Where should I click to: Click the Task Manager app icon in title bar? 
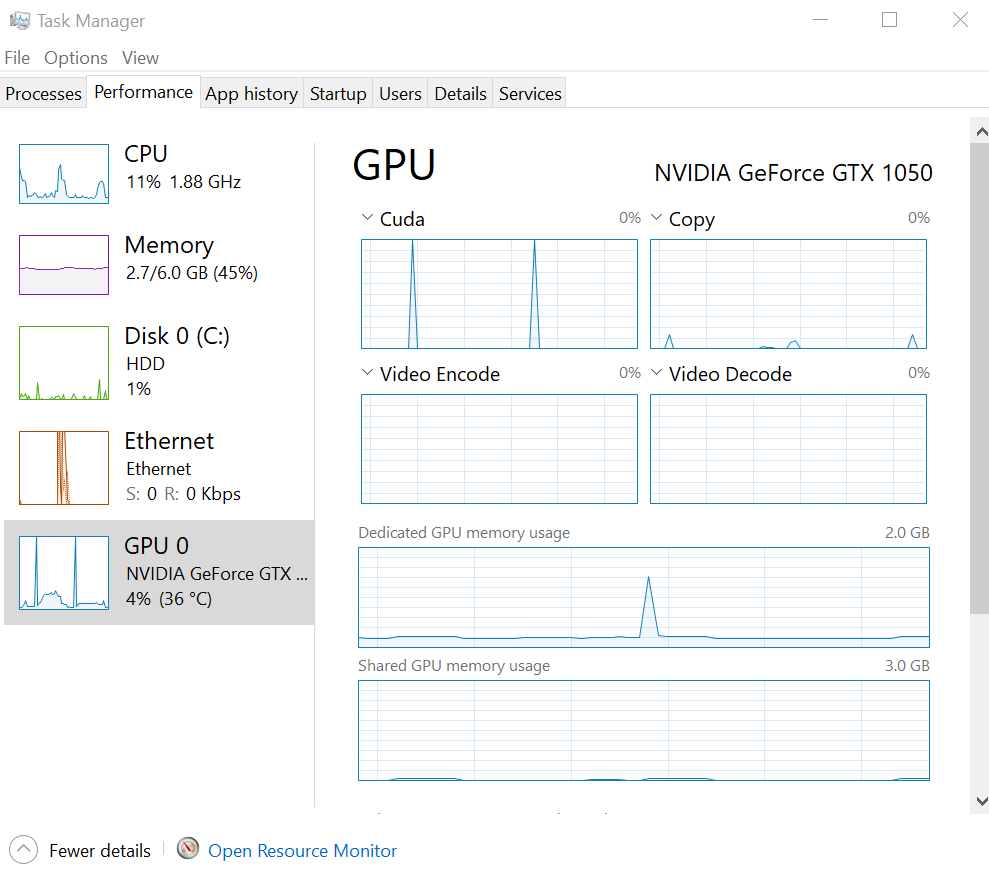[20, 21]
